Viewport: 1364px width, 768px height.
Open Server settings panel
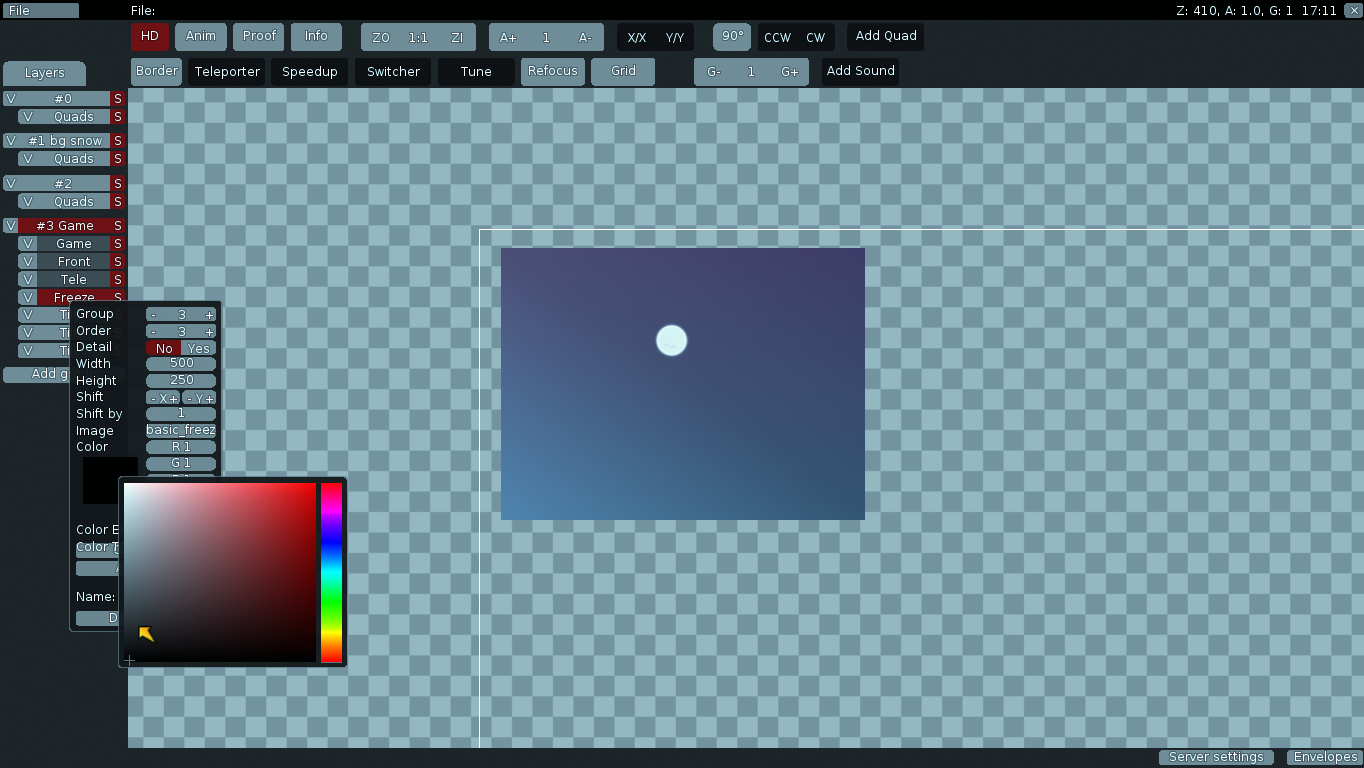pos(1216,757)
